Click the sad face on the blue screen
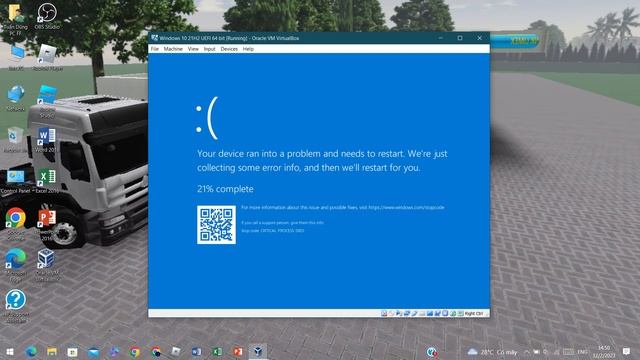640x360 pixels. (207, 118)
